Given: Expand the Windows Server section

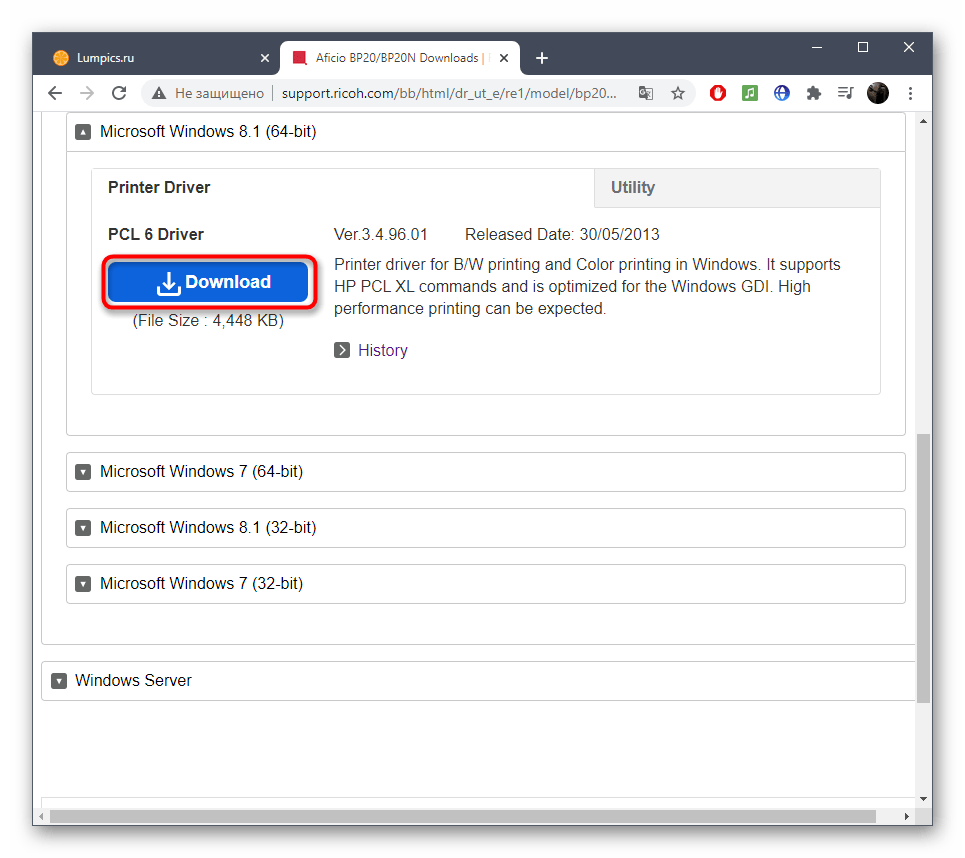Looking at the screenshot, I should click(x=478, y=681).
